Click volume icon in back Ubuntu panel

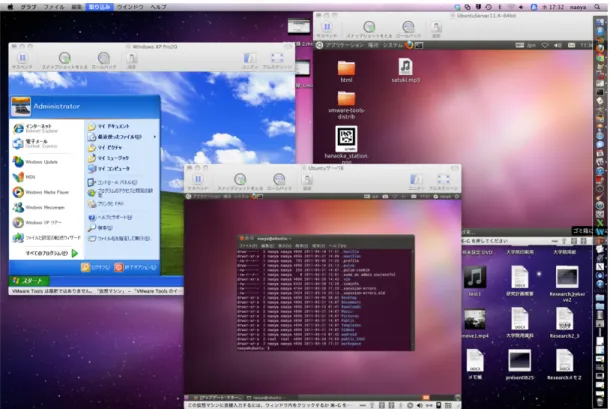(558, 45)
